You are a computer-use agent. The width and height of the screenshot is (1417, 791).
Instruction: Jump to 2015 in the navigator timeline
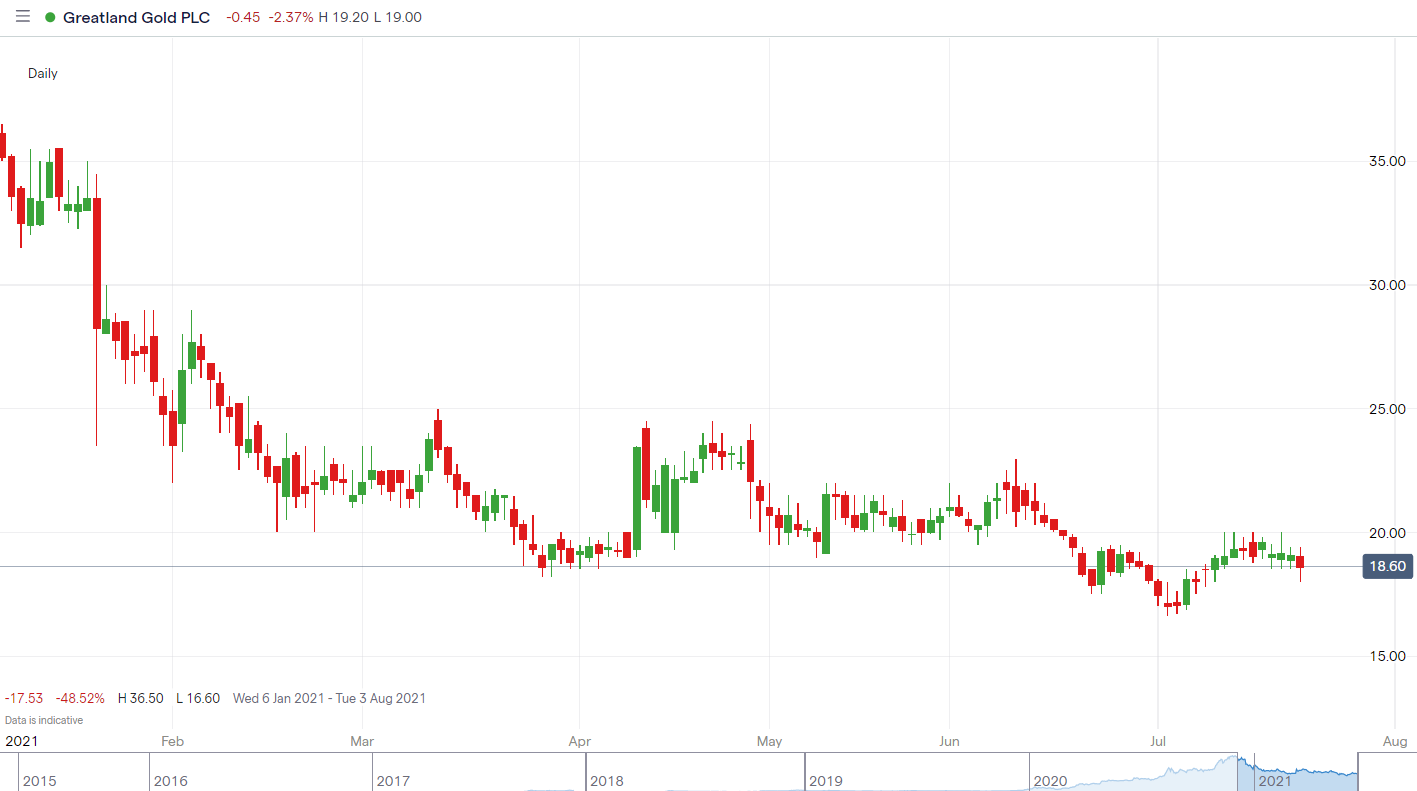[x=39, y=780]
